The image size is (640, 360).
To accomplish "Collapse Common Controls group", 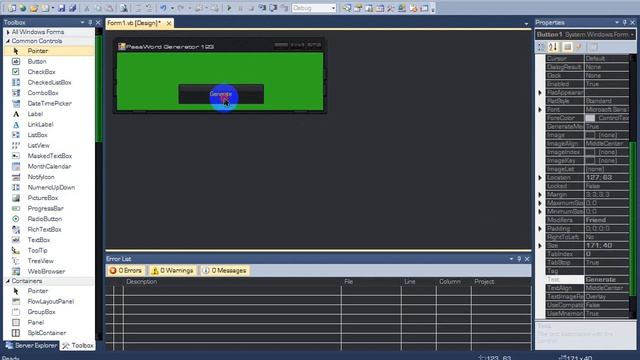I will [x=8, y=41].
